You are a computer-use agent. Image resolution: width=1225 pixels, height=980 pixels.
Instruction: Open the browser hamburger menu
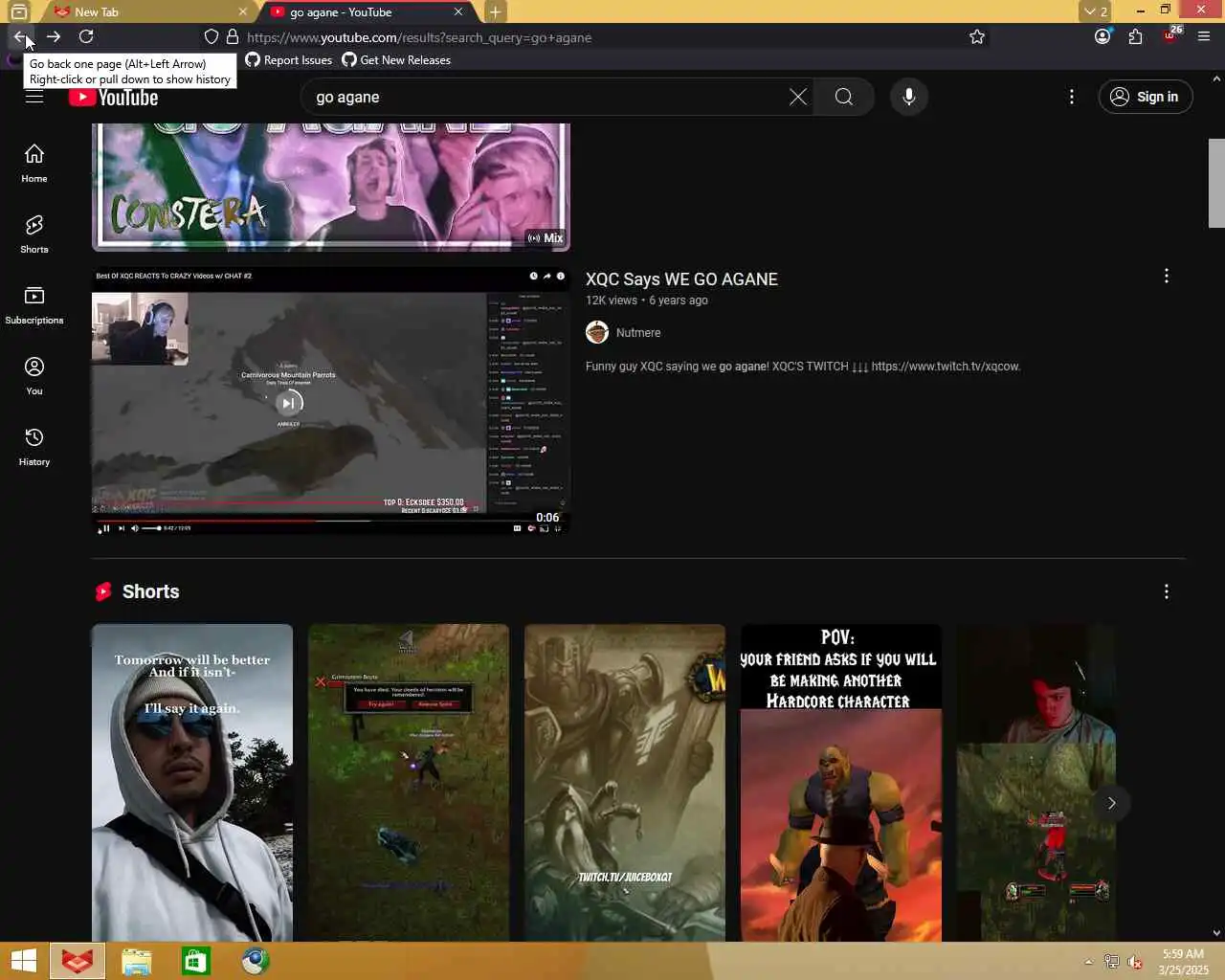(1204, 36)
